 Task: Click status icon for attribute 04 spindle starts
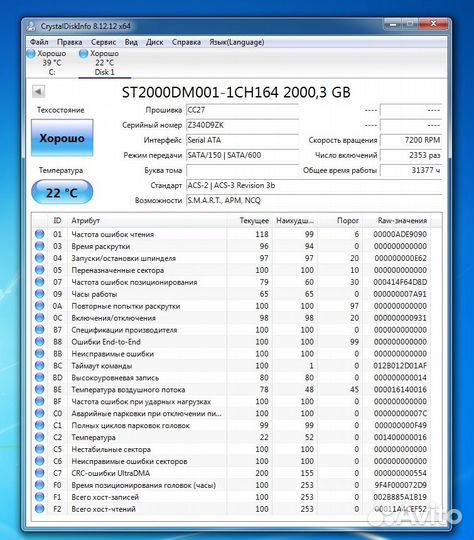pos(40,258)
